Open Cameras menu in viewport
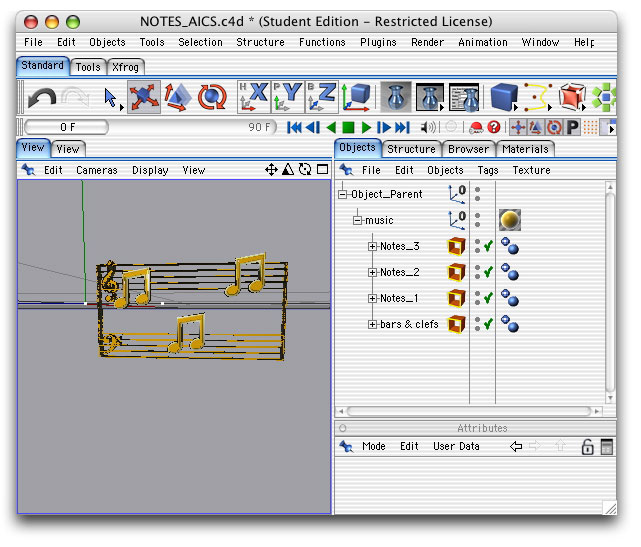 [97, 170]
